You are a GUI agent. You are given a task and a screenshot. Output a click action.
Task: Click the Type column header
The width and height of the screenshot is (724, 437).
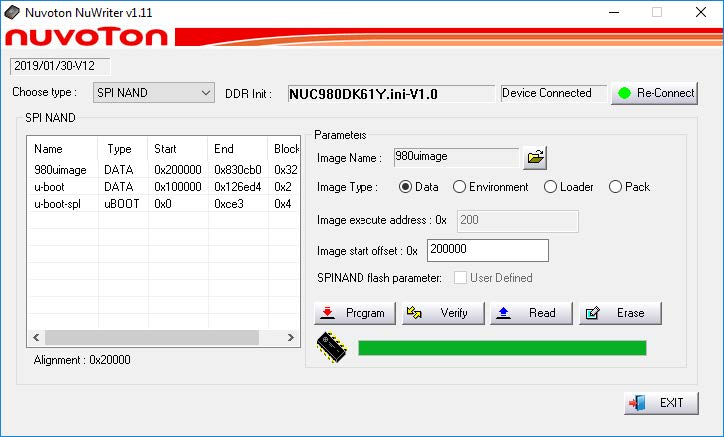(x=123, y=149)
